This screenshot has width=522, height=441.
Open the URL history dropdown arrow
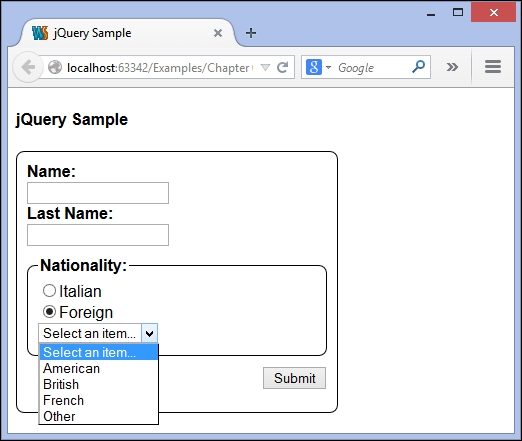(265, 68)
